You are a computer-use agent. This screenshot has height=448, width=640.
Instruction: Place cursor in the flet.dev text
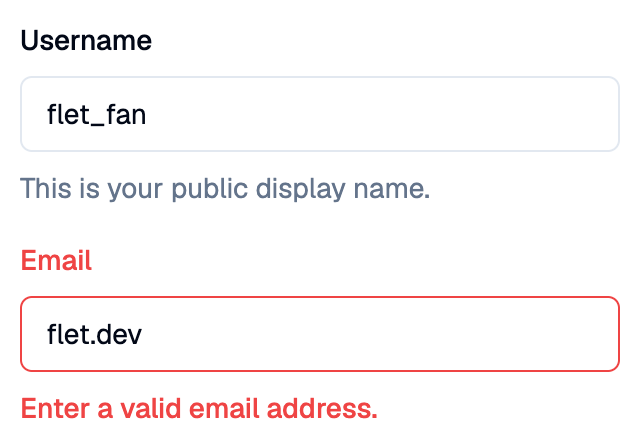(x=94, y=334)
